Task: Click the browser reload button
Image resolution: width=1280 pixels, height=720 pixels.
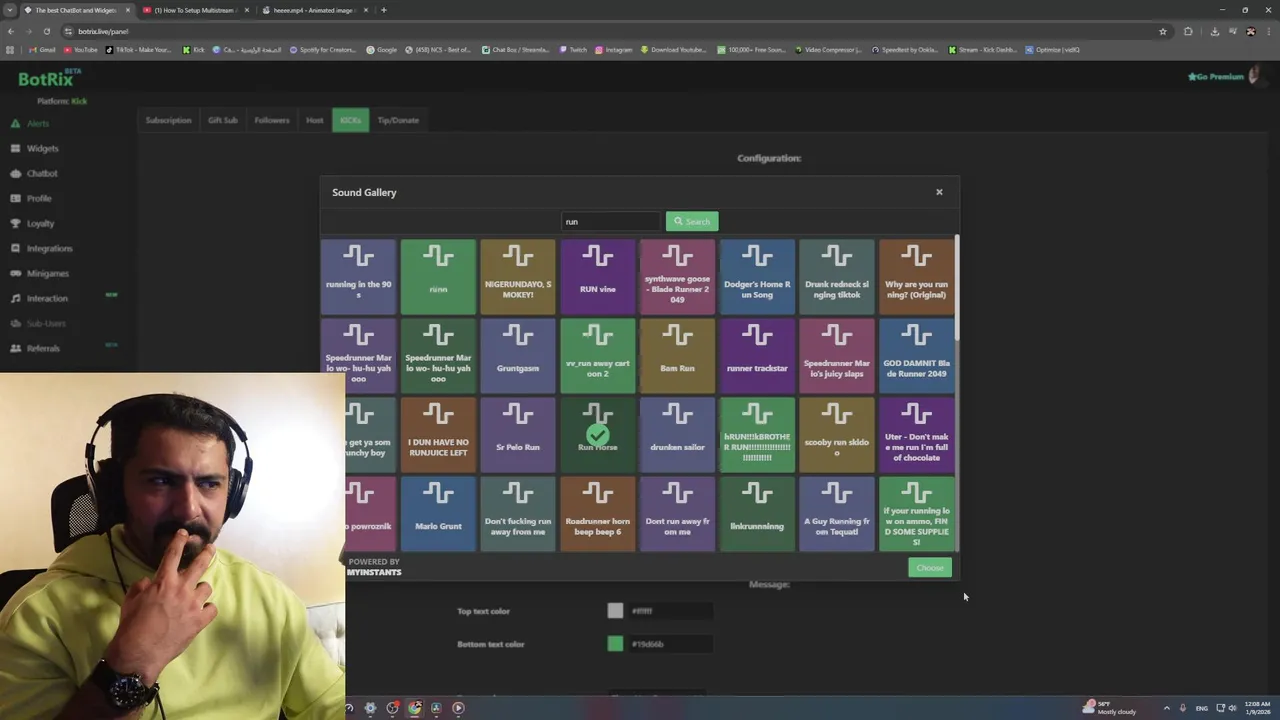Action: pyautogui.click(x=46, y=31)
